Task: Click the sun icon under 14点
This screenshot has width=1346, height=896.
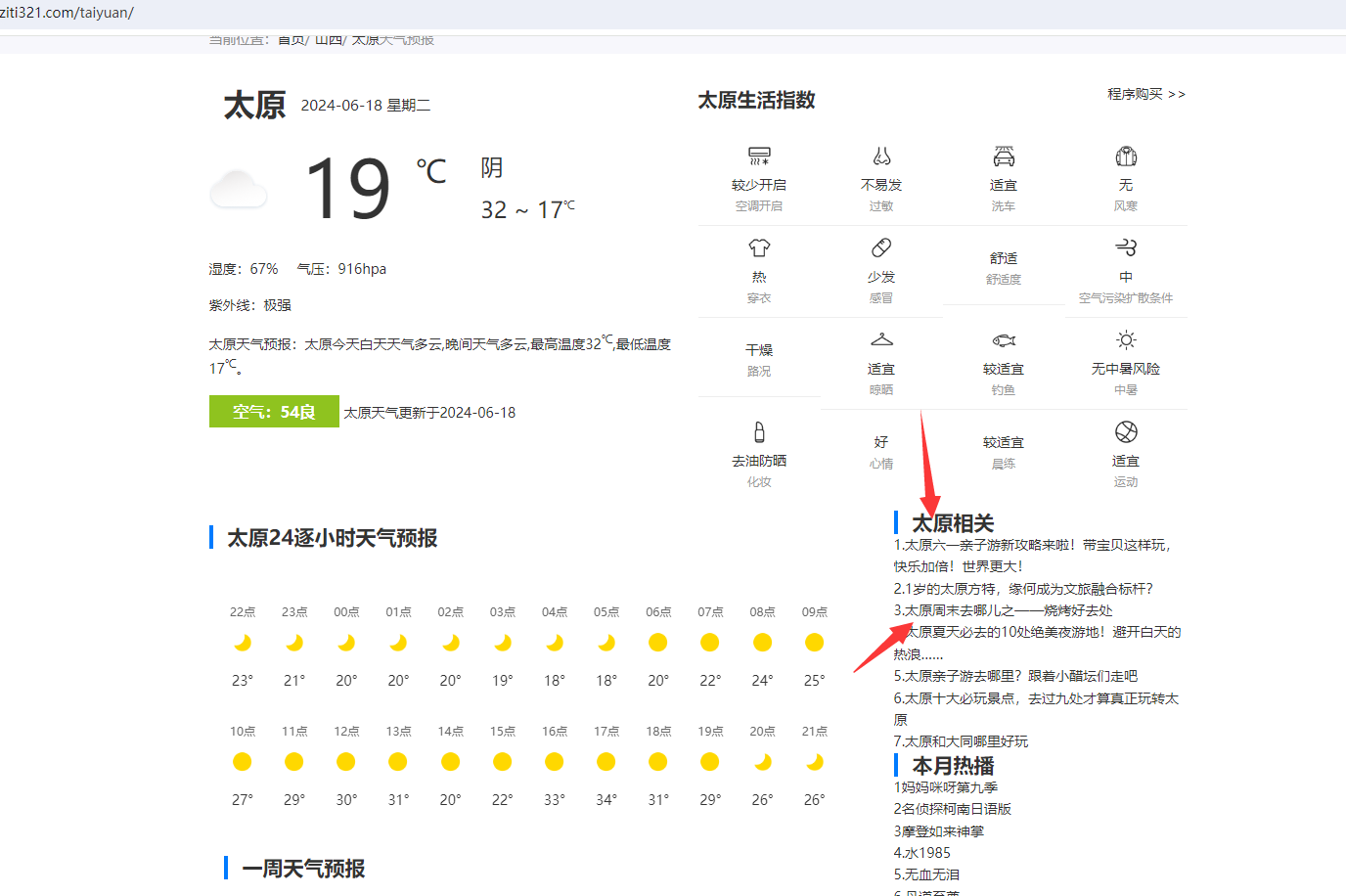Action: 450,762
